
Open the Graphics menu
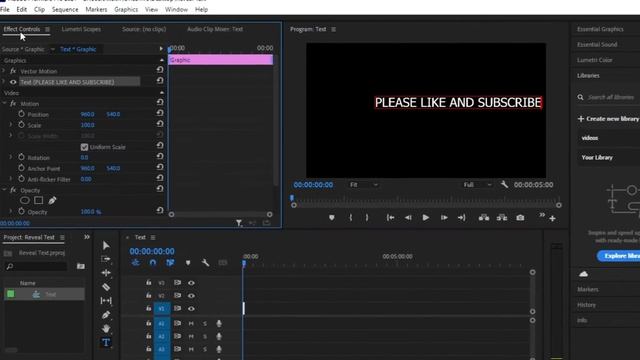(126, 9)
